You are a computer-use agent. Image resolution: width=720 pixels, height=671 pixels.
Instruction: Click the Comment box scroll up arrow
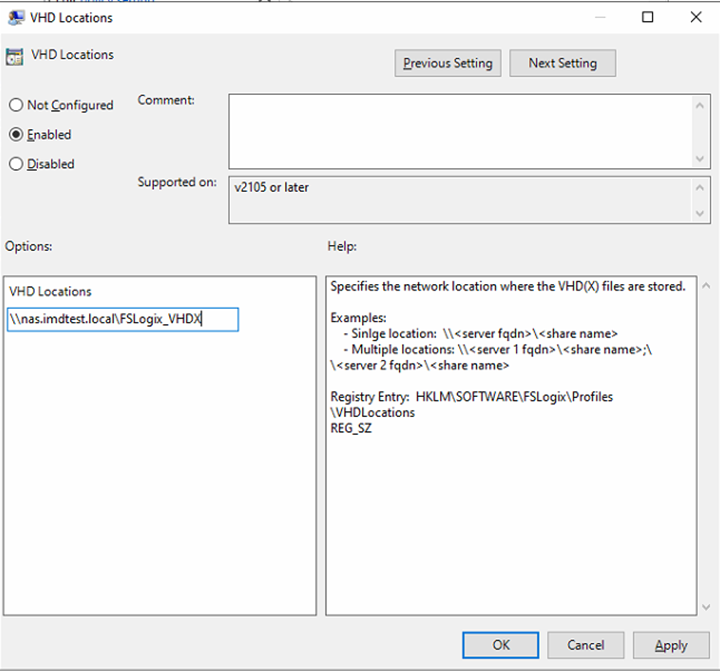[x=701, y=103]
